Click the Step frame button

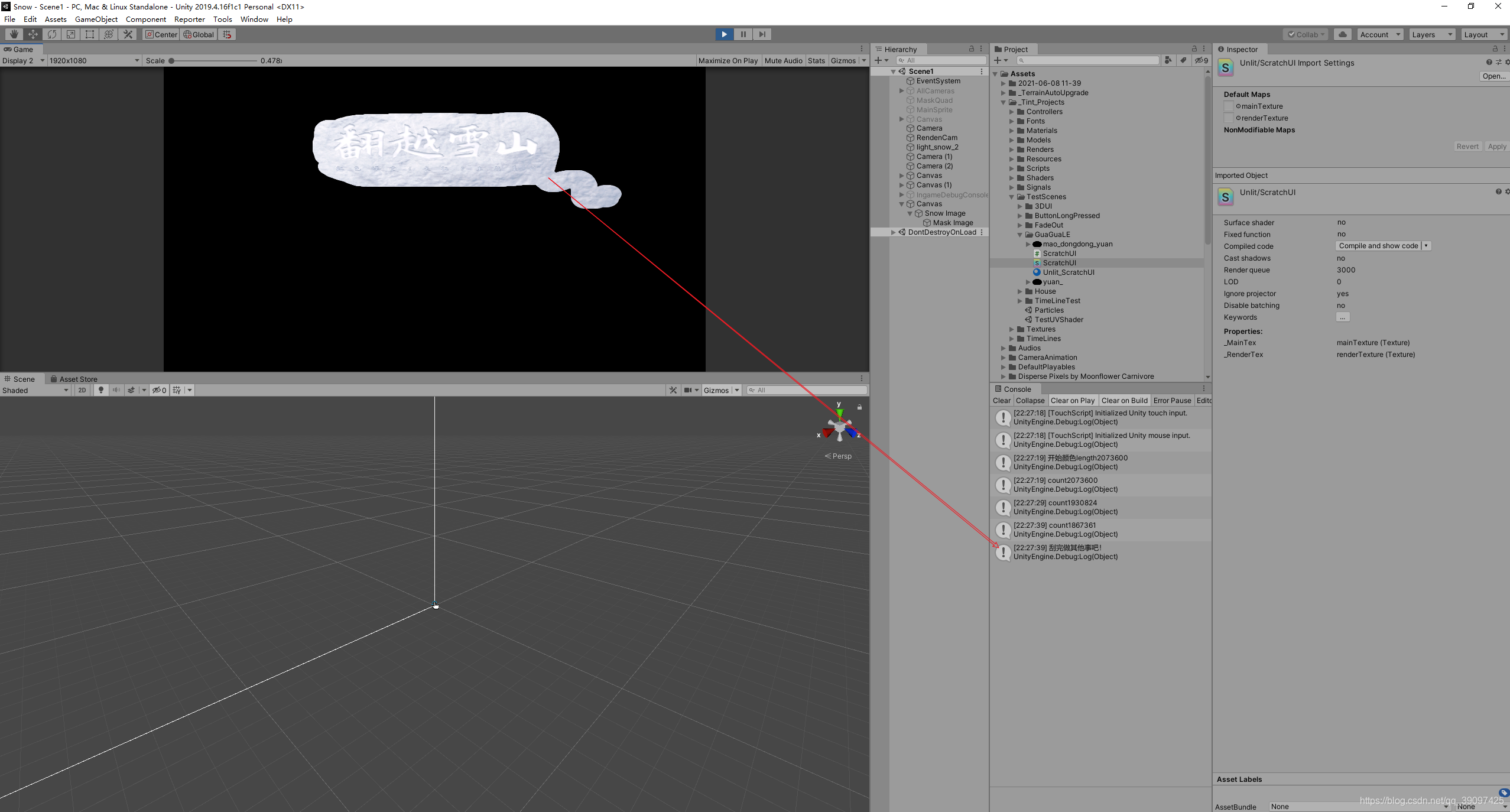point(762,34)
